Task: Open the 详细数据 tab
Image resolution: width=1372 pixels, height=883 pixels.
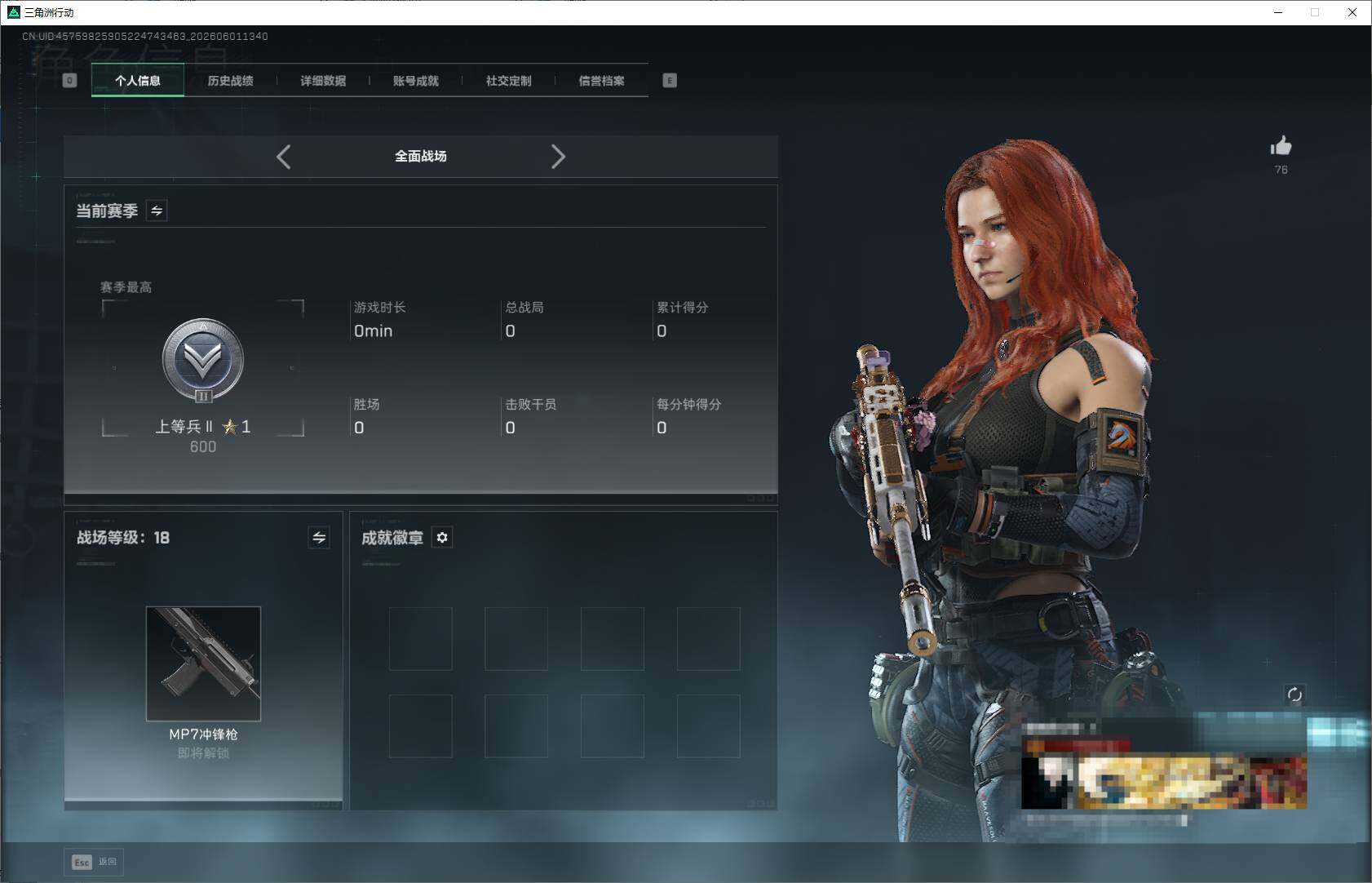Action: [x=323, y=80]
